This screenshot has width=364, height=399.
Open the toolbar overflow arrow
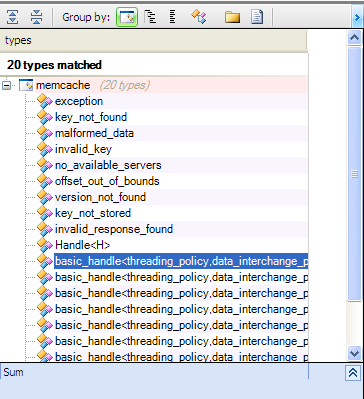click(x=357, y=17)
